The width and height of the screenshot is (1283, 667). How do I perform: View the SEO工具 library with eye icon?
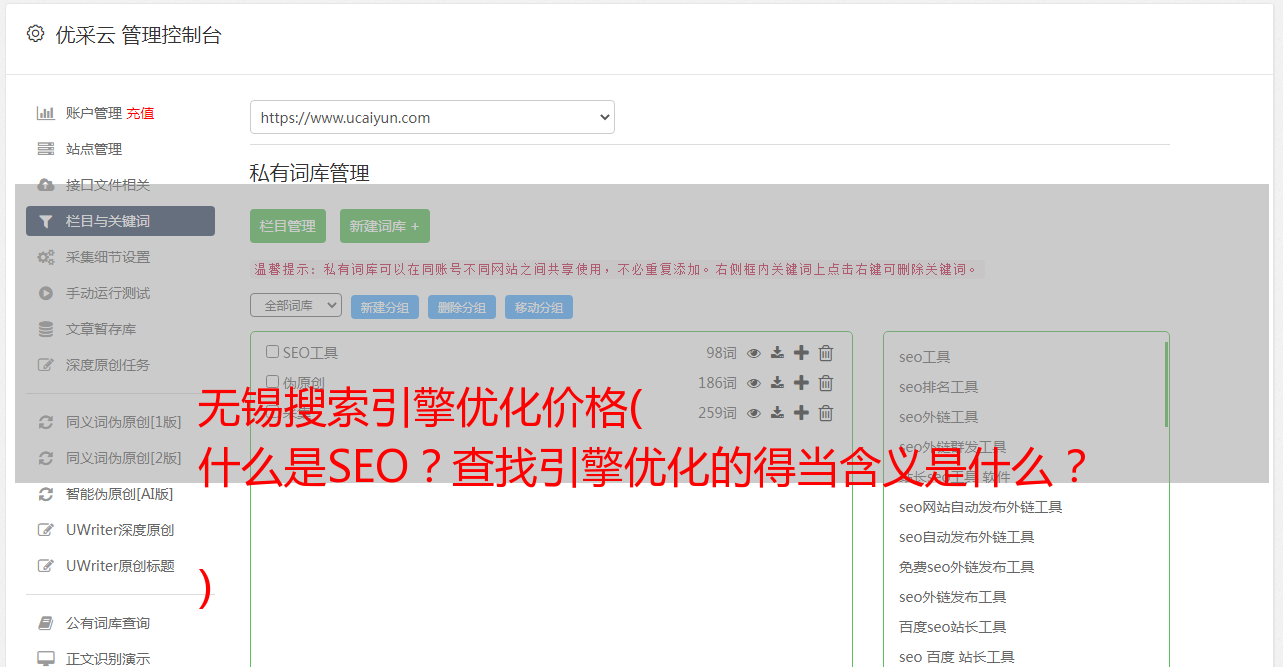click(x=754, y=353)
